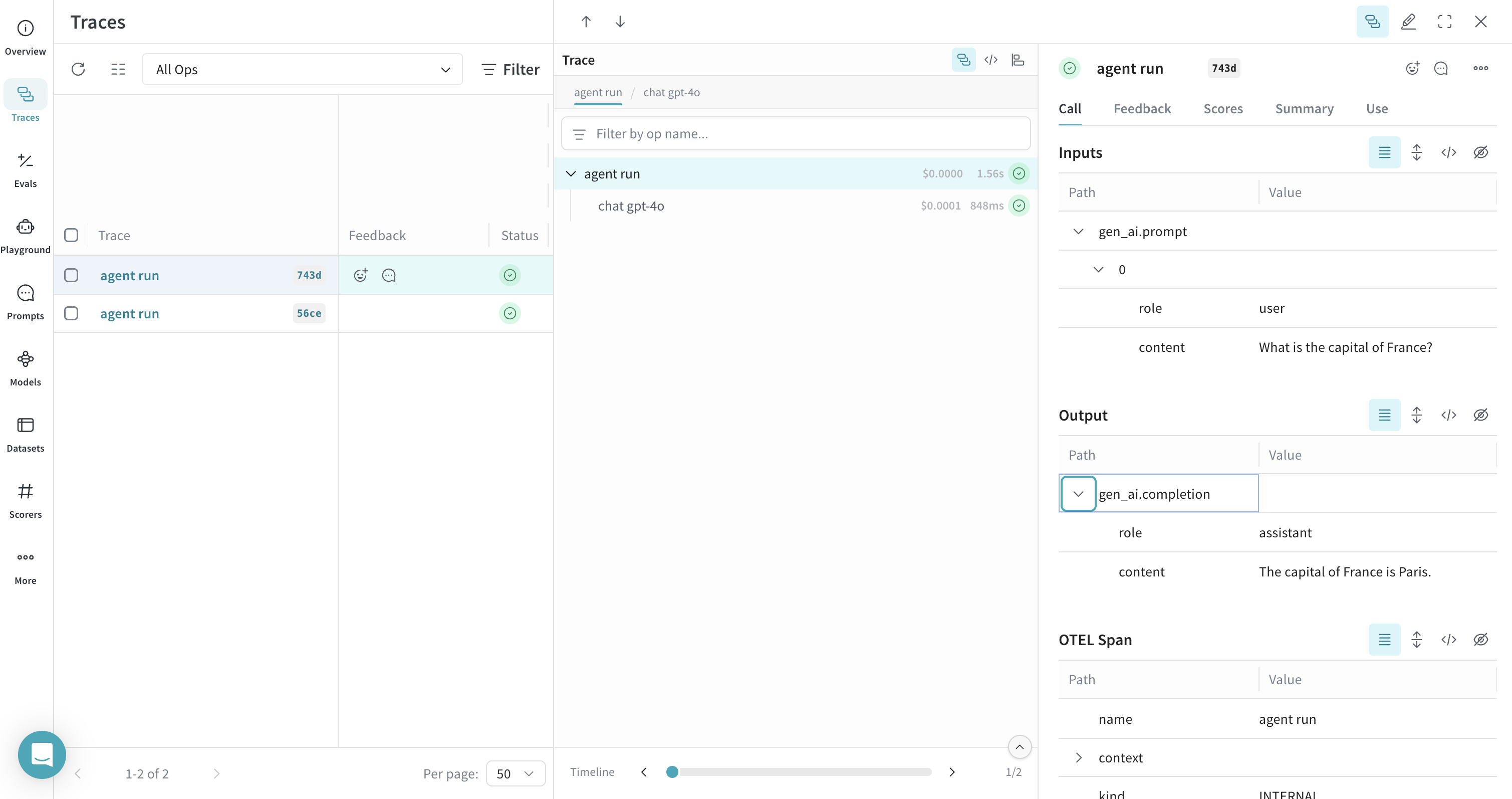
Task: Add emoji reaction to agent run 743d row
Action: point(360,275)
